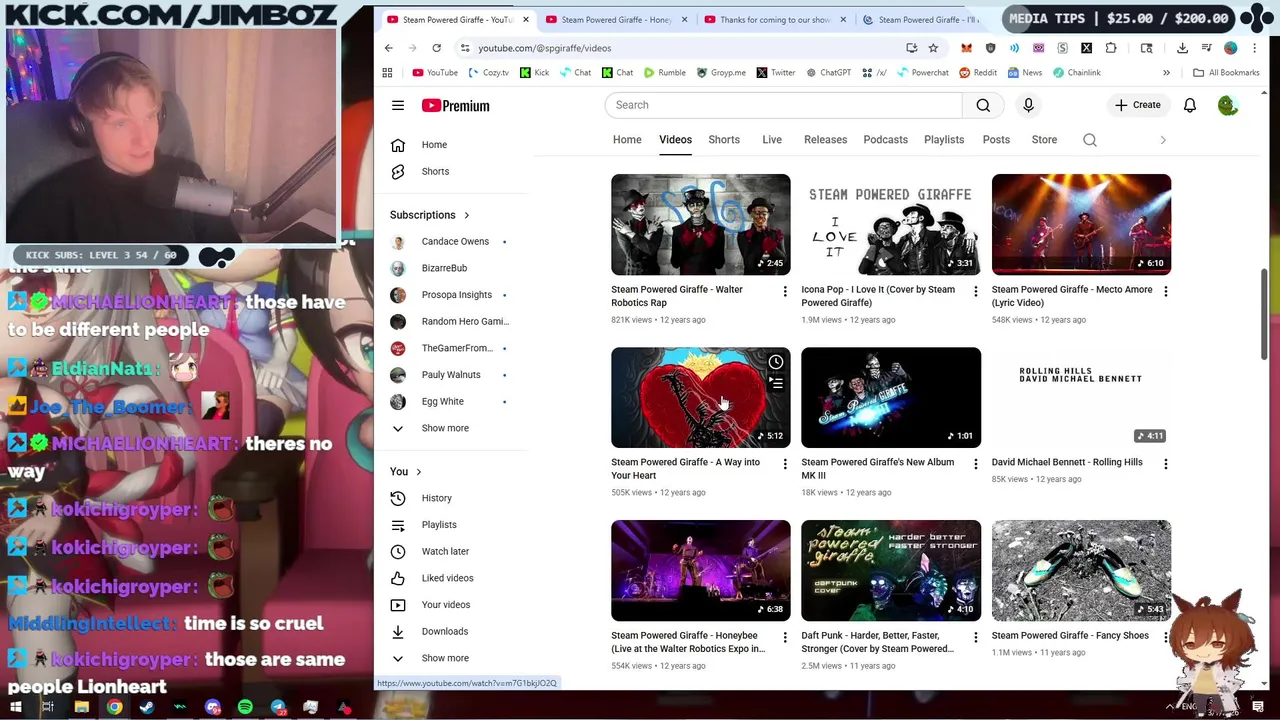Open Chrome downloads

point(1182,48)
